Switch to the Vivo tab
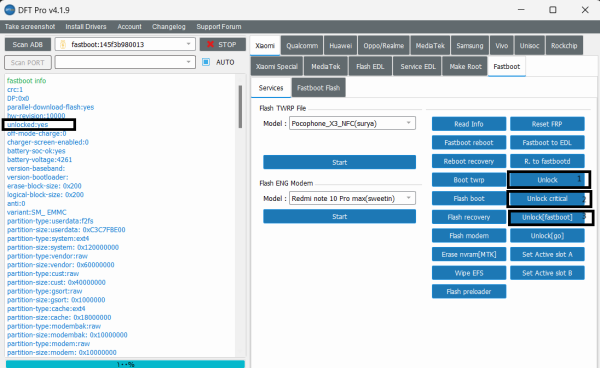 (502, 46)
